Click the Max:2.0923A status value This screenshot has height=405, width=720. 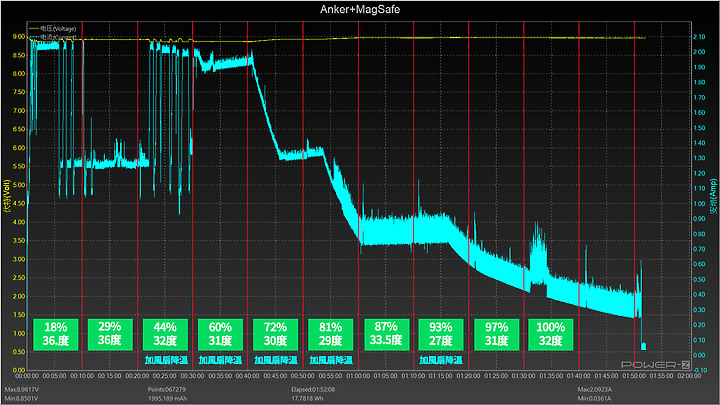pos(595,389)
